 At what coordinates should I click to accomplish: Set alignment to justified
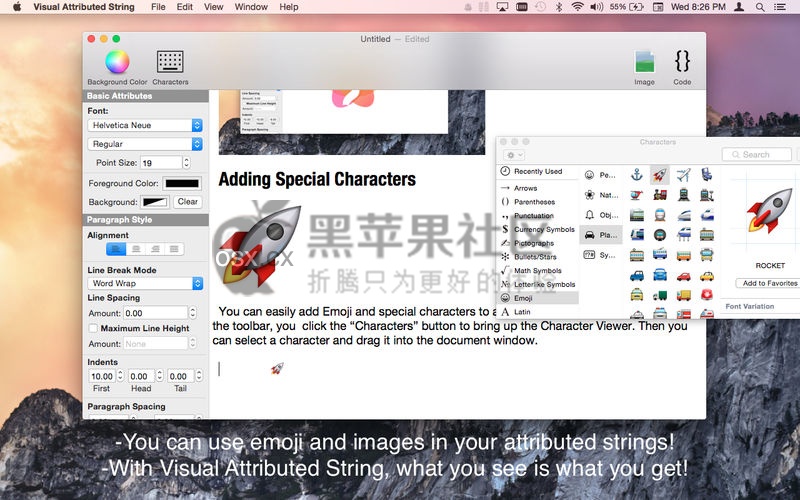[174, 249]
